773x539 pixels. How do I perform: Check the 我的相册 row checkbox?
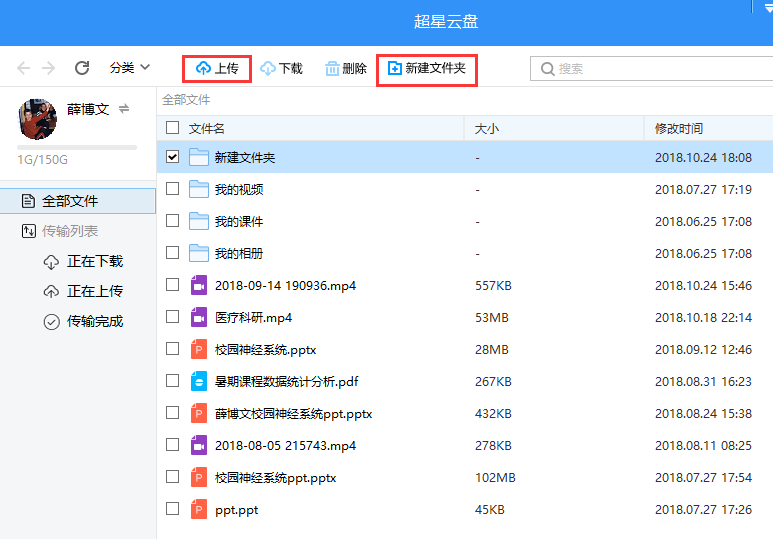tap(173, 252)
